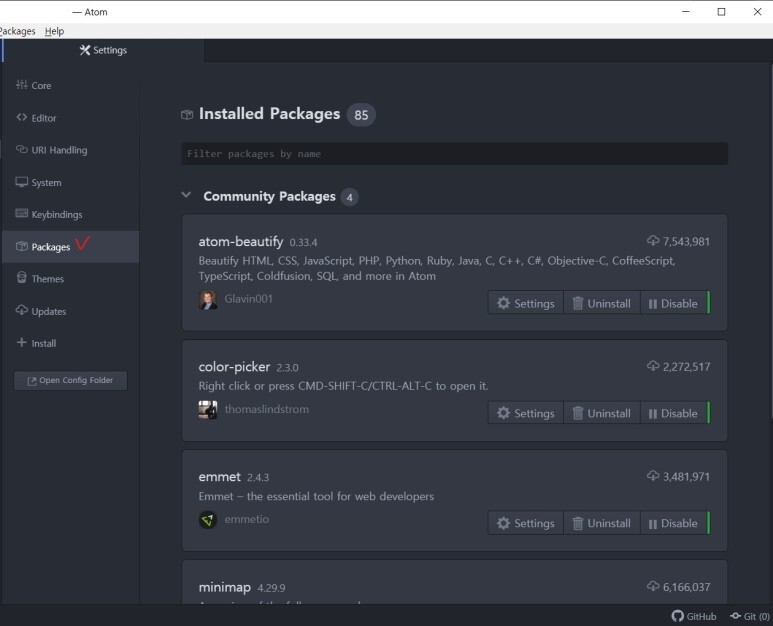Click the 2,272,517 download count

coord(686,367)
